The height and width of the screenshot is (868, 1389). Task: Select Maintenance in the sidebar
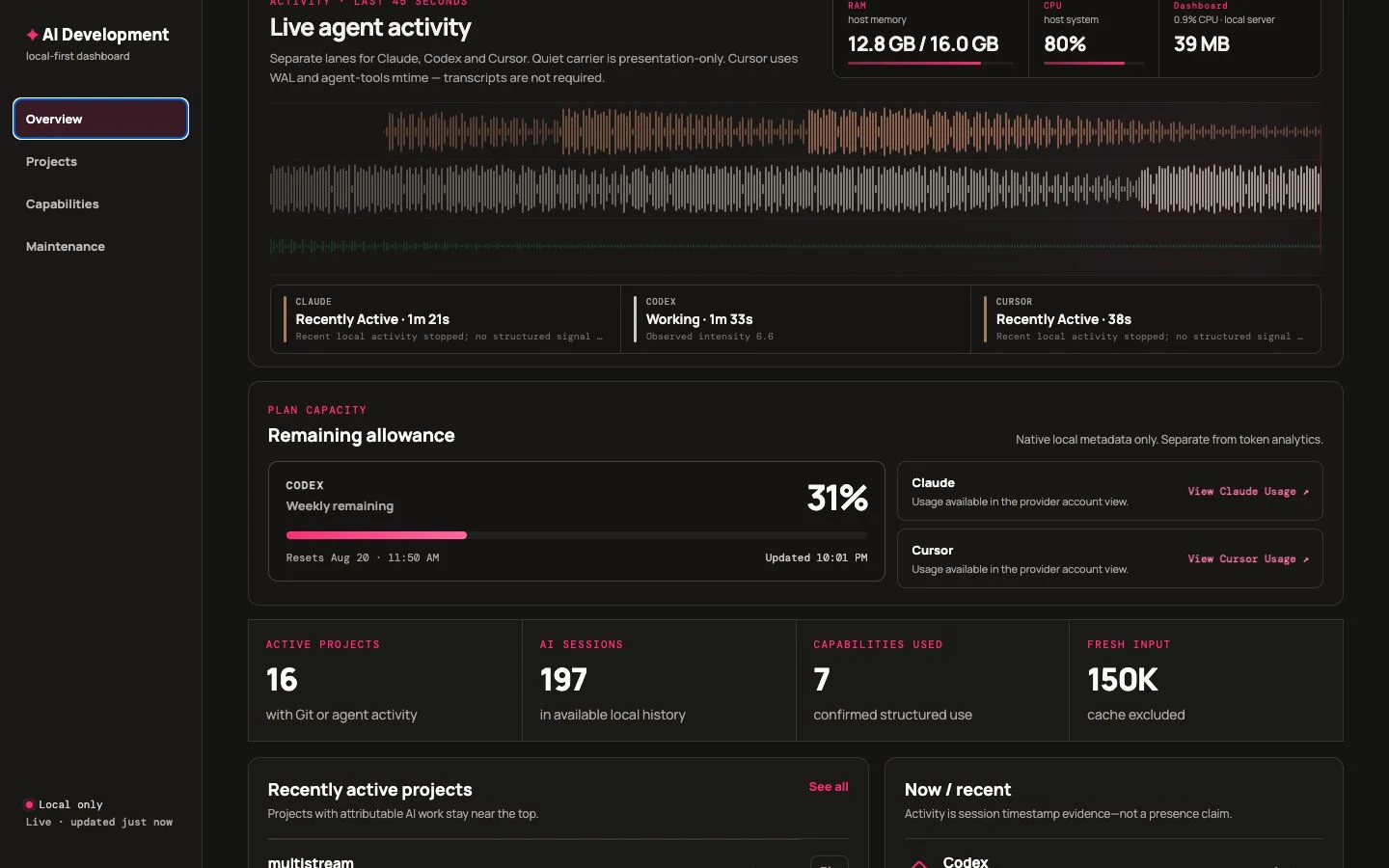coord(100,246)
